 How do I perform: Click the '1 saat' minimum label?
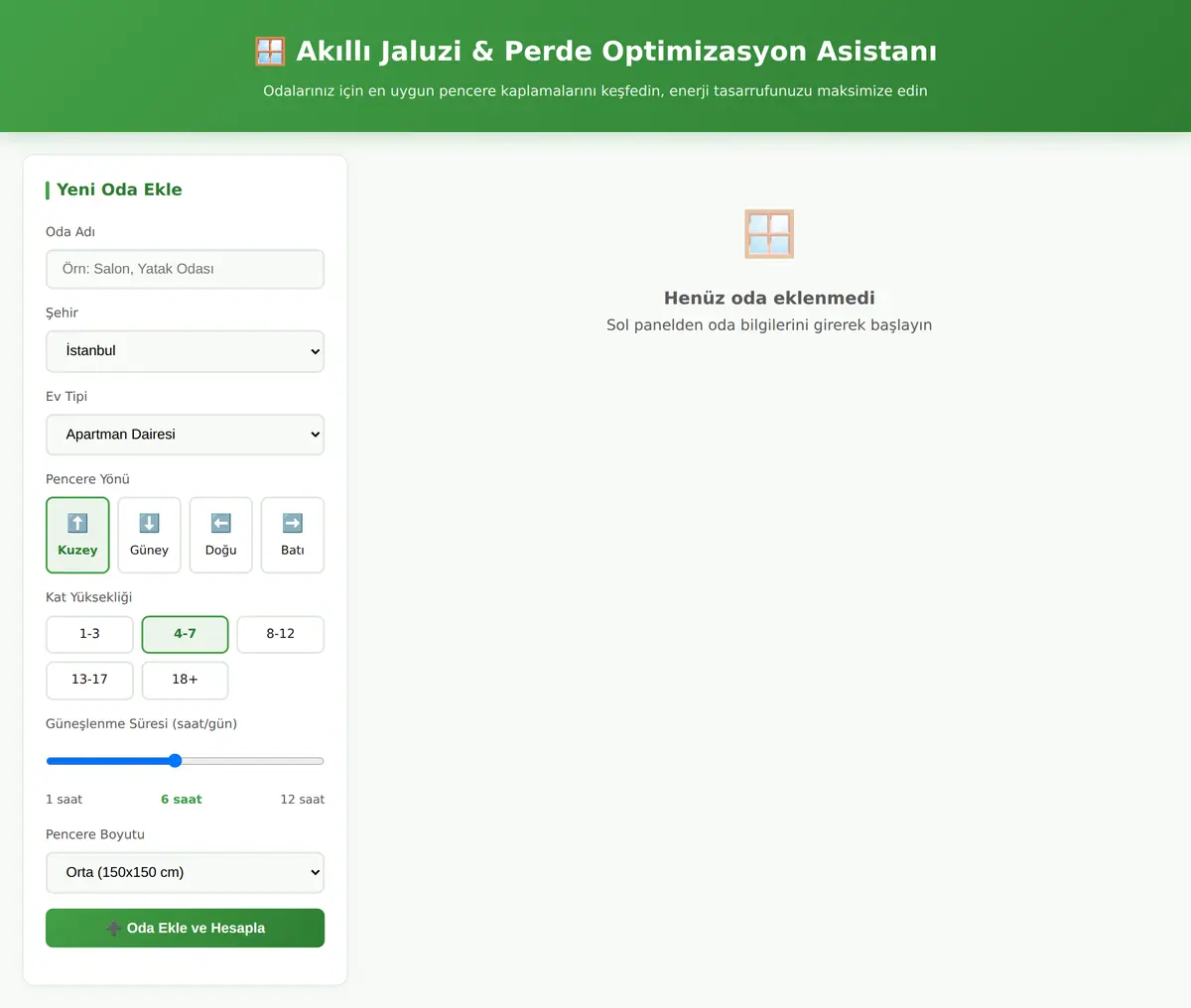(64, 800)
